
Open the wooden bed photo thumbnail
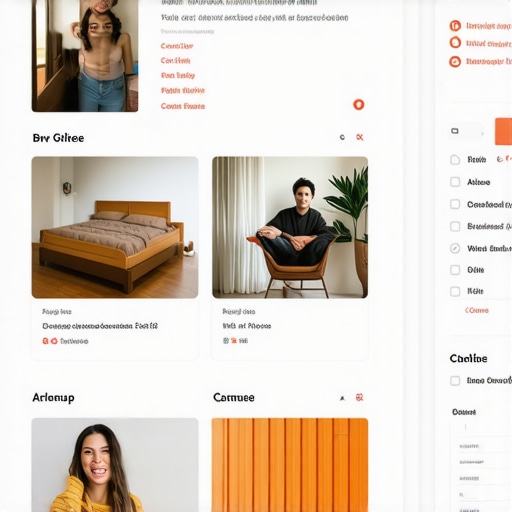tap(115, 227)
